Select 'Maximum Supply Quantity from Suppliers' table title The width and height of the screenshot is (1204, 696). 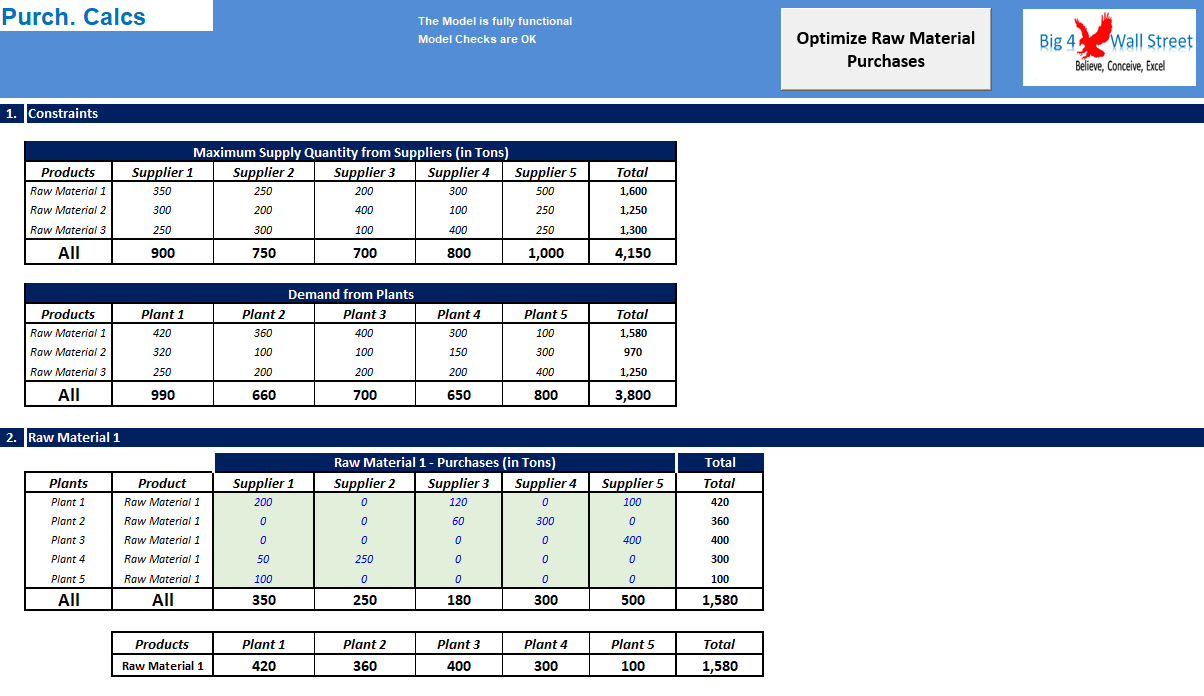(351, 152)
